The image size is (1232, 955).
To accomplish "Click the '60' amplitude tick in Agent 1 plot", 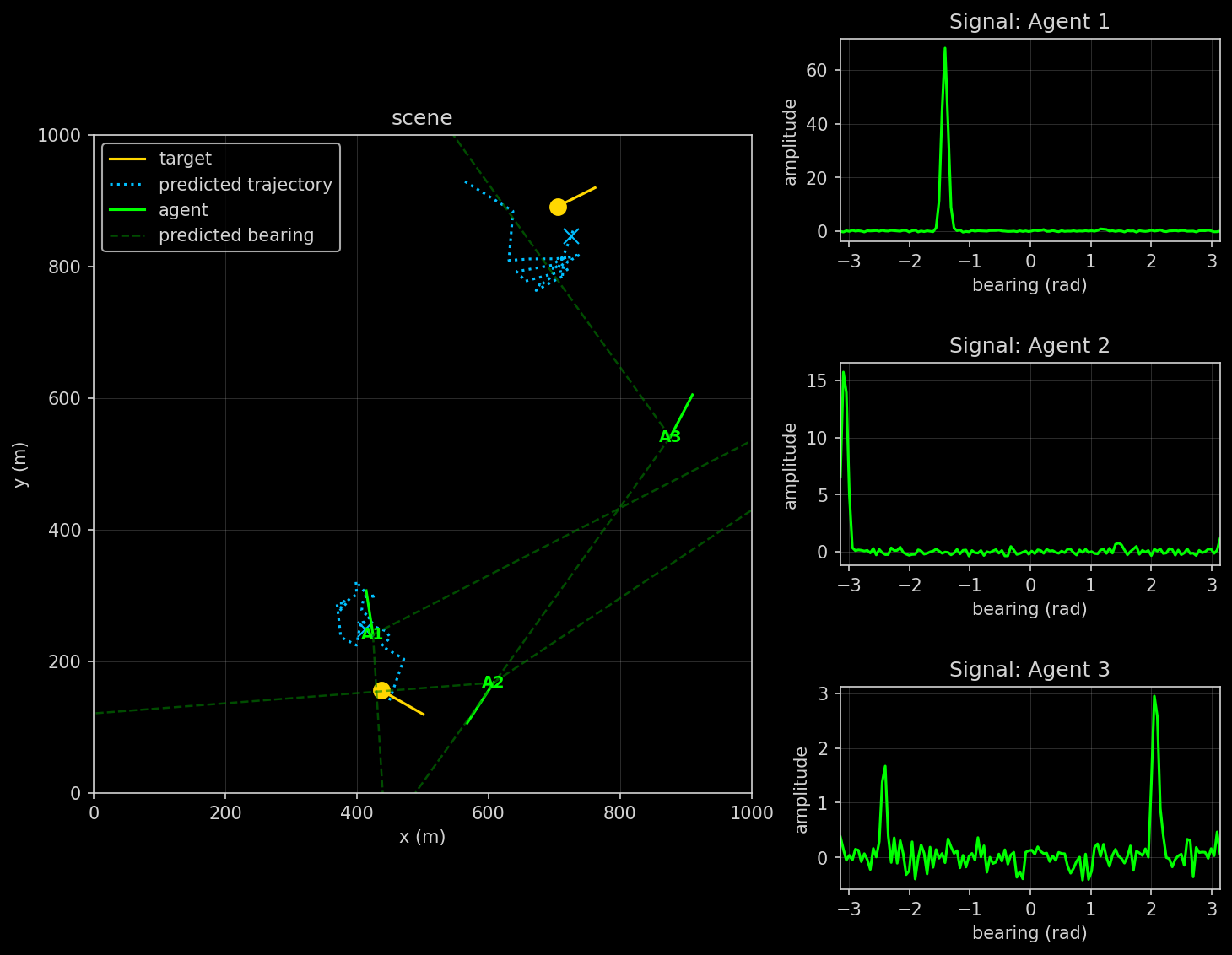I will (x=816, y=70).
